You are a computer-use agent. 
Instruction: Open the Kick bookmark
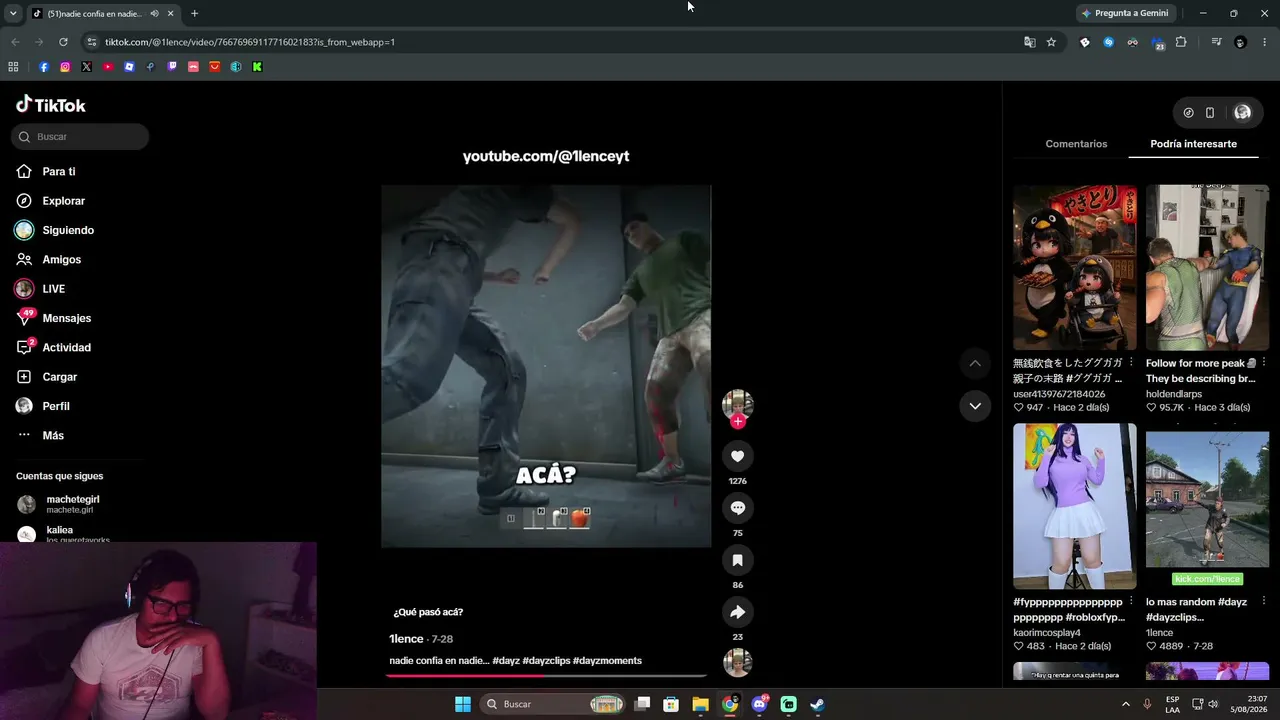click(257, 67)
